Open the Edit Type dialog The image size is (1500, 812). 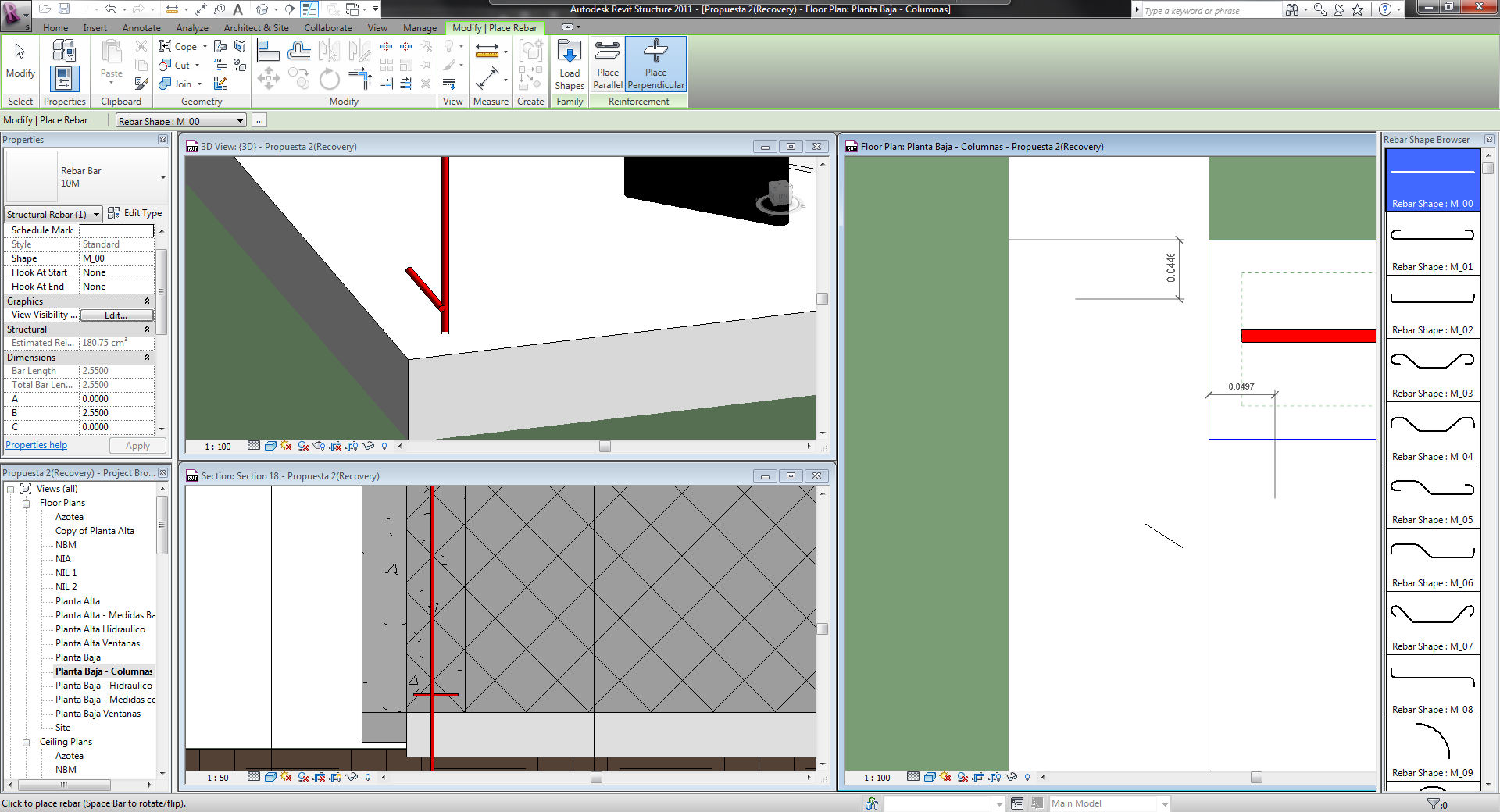pos(135,213)
